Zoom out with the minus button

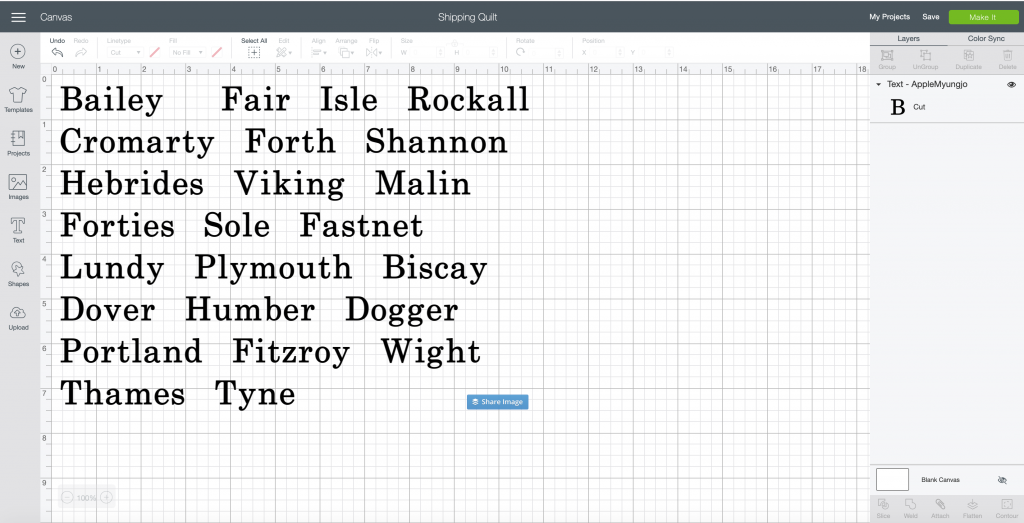tap(67, 498)
